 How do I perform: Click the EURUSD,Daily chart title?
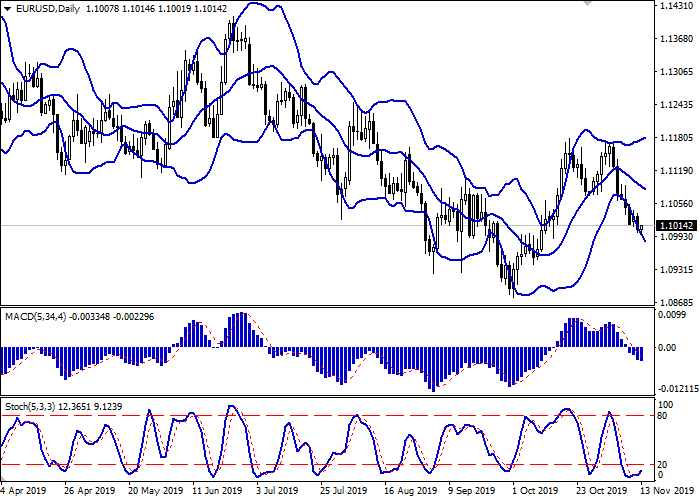tap(47, 9)
